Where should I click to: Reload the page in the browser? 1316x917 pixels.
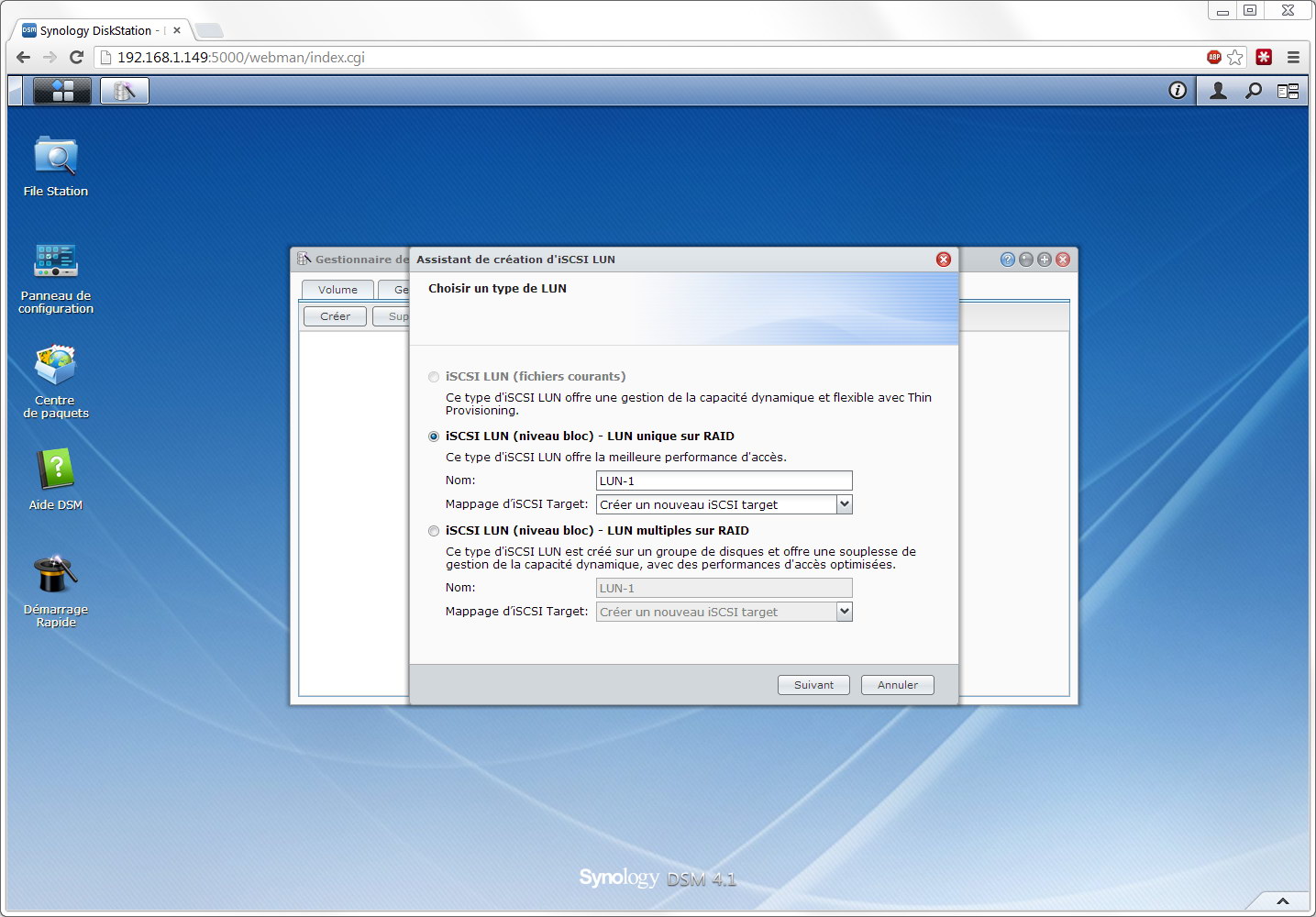(x=77, y=57)
